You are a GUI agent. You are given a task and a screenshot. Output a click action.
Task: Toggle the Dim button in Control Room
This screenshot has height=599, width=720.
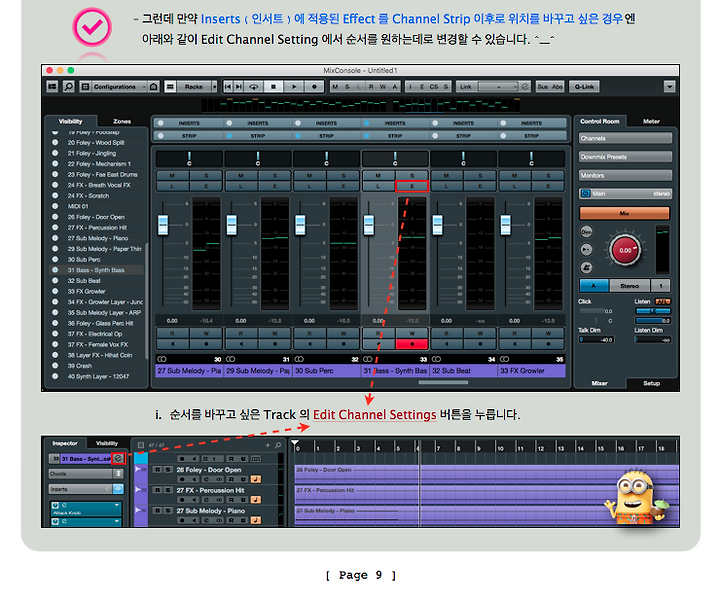586,232
